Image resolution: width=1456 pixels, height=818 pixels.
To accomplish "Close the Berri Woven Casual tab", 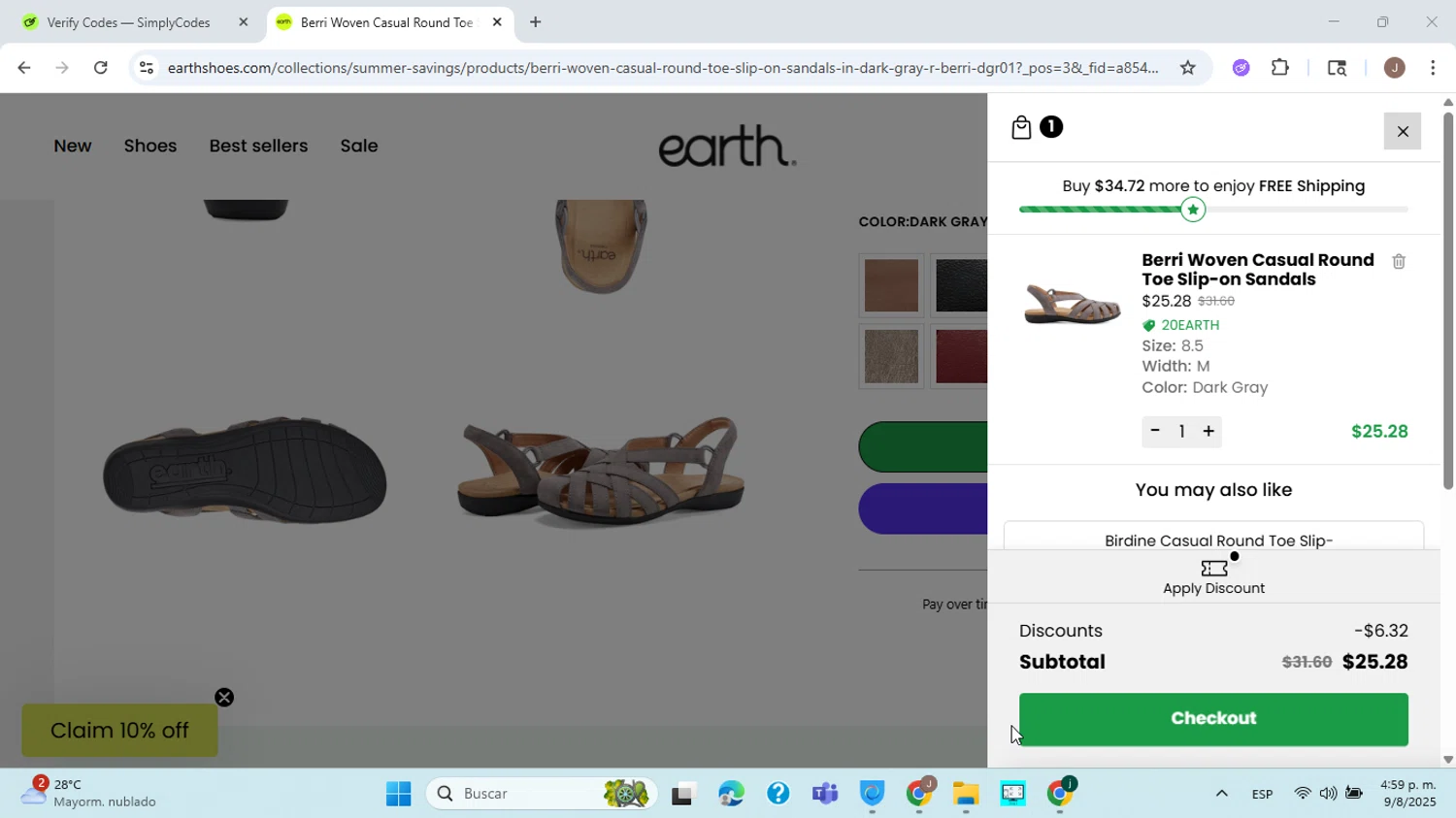I will tap(497, 22).
